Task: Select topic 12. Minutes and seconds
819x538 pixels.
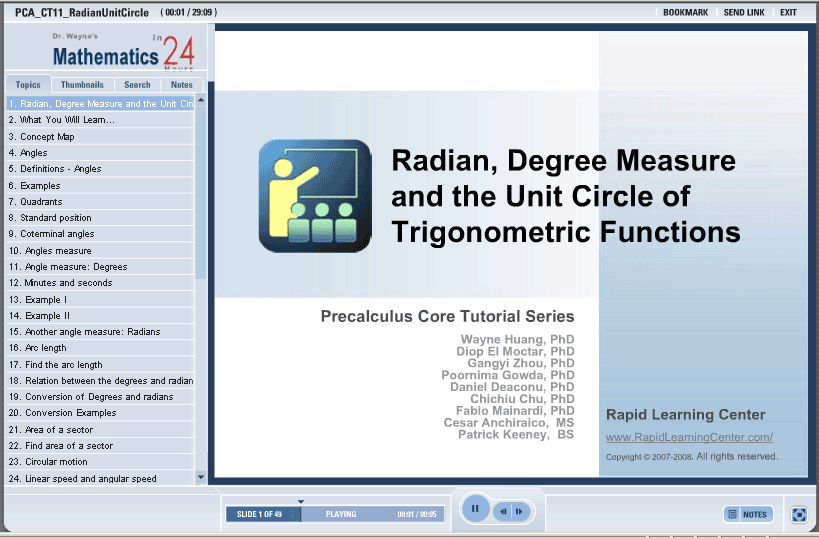Action: click(x=100, y=283)
